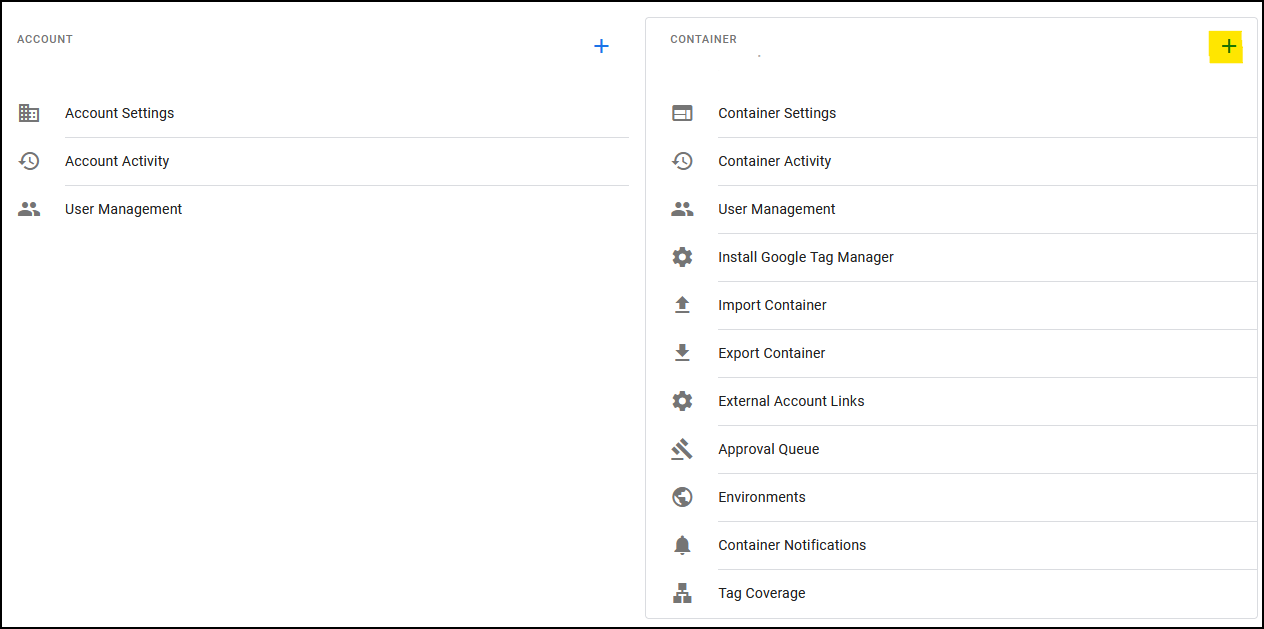Click the Account Settings building icon
Screen dimensions: 1264x629
(x=29, y=113)
